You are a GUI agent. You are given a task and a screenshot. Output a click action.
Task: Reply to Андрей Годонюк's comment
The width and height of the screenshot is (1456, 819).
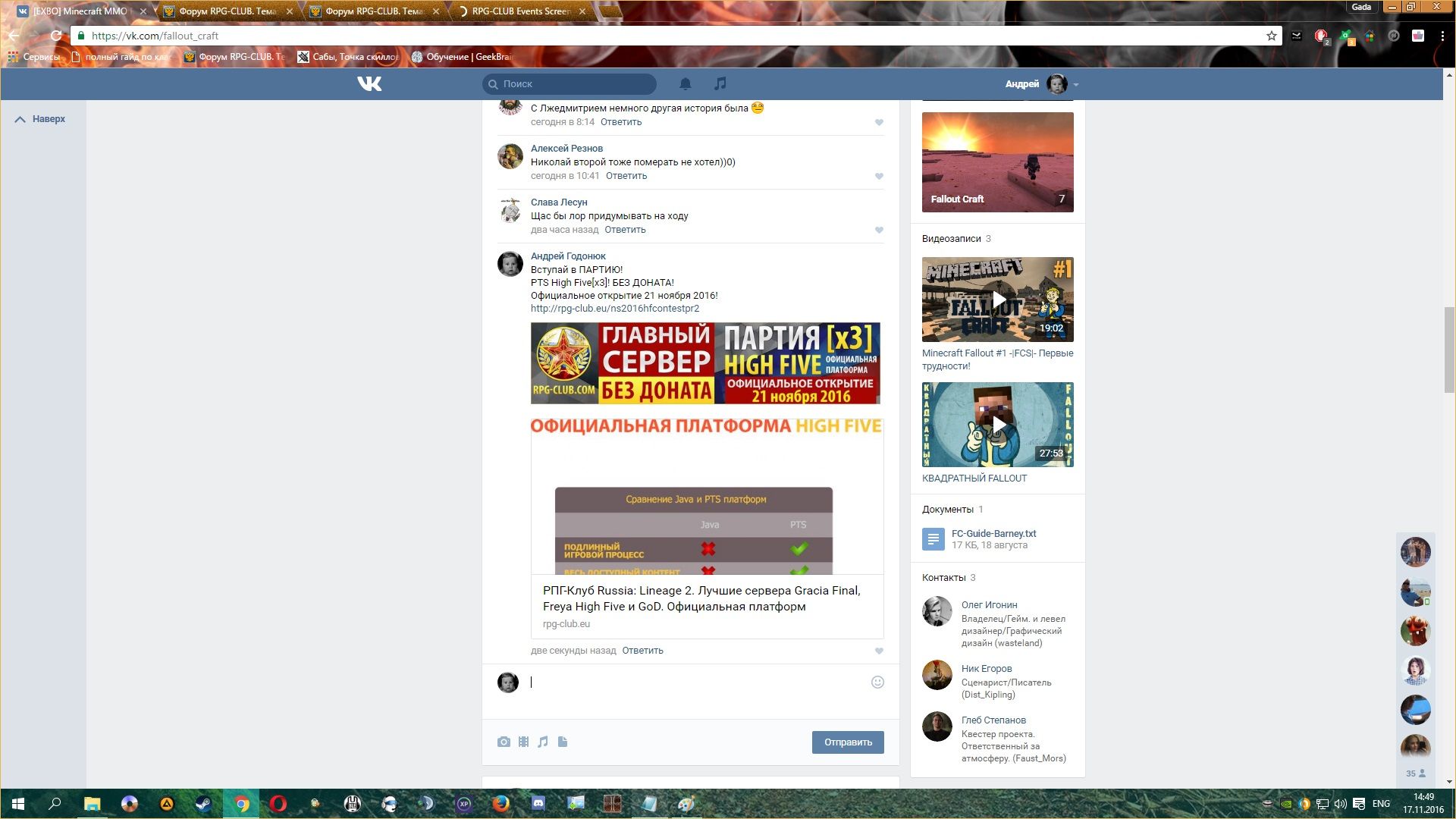click(642, 651)
